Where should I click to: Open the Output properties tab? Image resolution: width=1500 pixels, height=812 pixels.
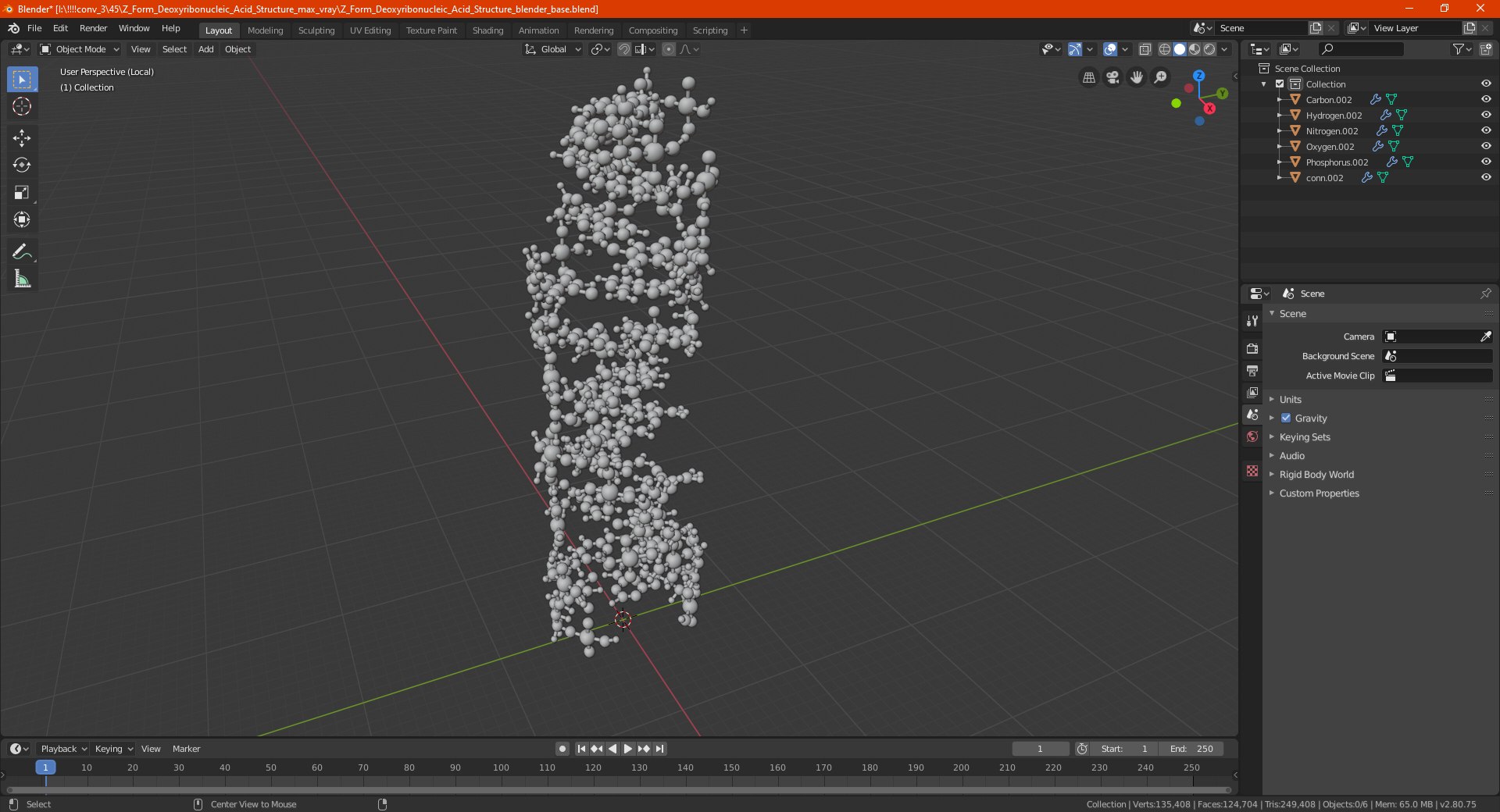pyautogui.click(x=1252, y=370)
